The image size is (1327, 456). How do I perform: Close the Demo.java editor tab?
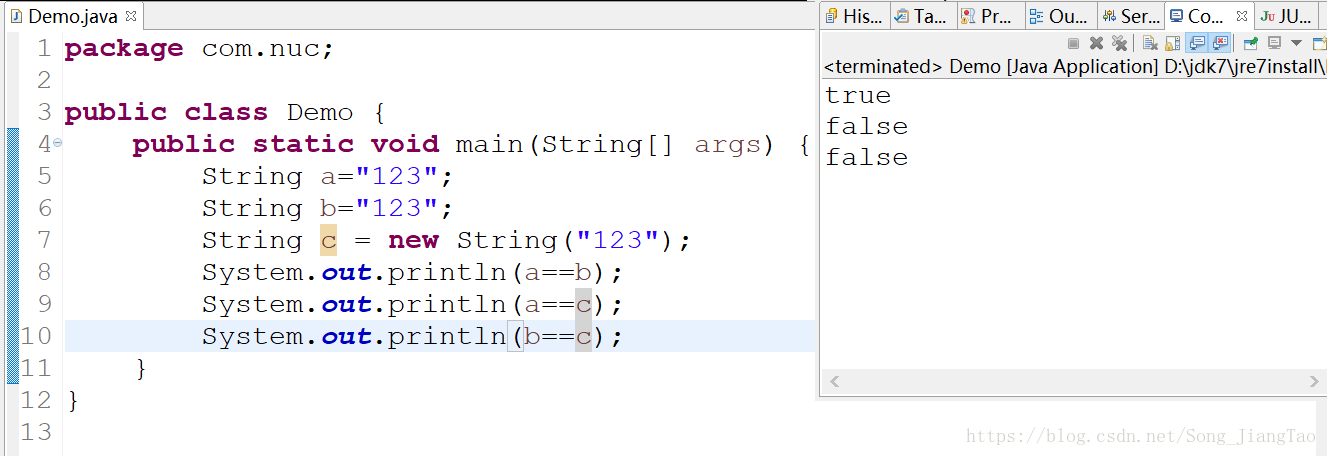(x=131, y=16)
